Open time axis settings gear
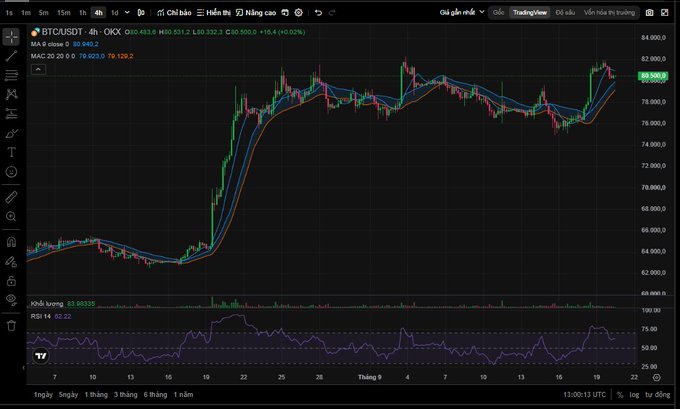Screen dimensions: 680x409 (657, 377)
